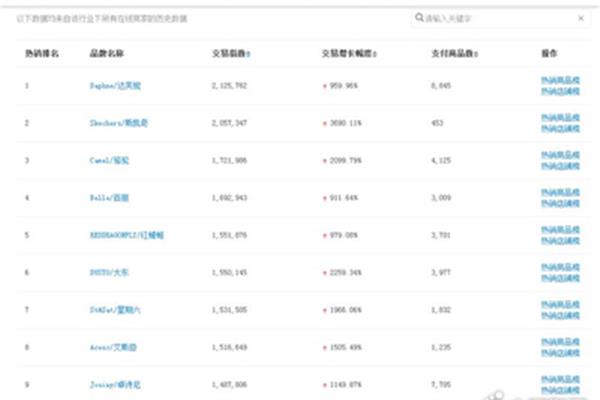Select DUSTO's transaction index value 1,550,145
The width and height of the screenshot is (600, 400).
(230, 272)
